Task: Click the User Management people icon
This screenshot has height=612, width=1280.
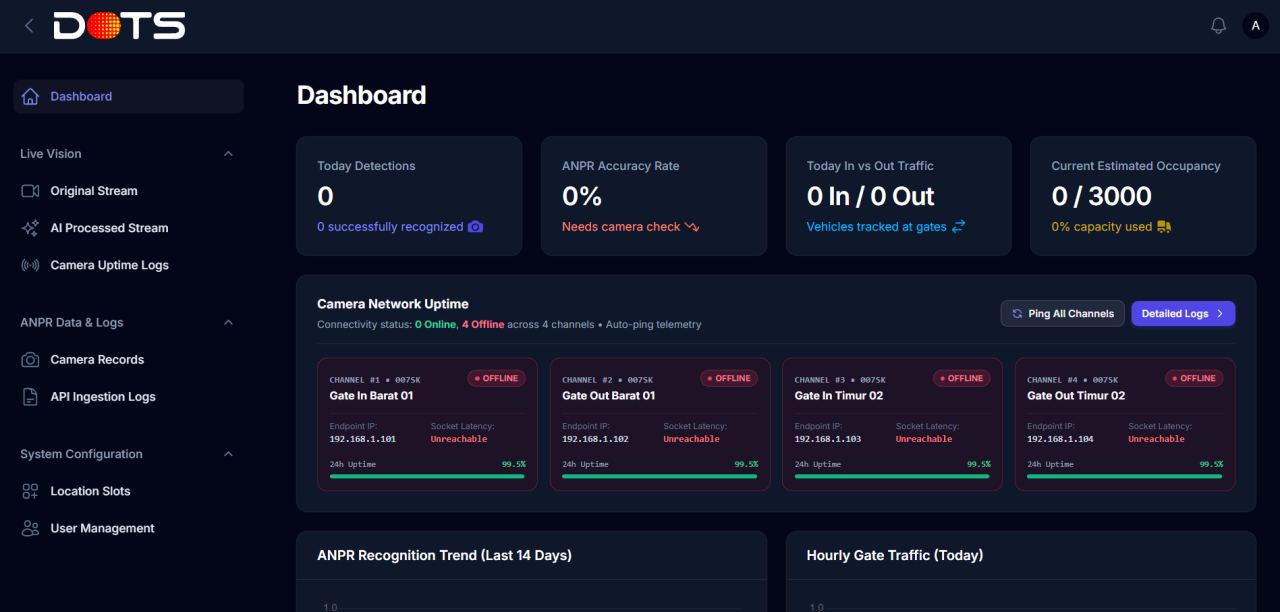Action: pyautogui.click(x=30, y=528)
